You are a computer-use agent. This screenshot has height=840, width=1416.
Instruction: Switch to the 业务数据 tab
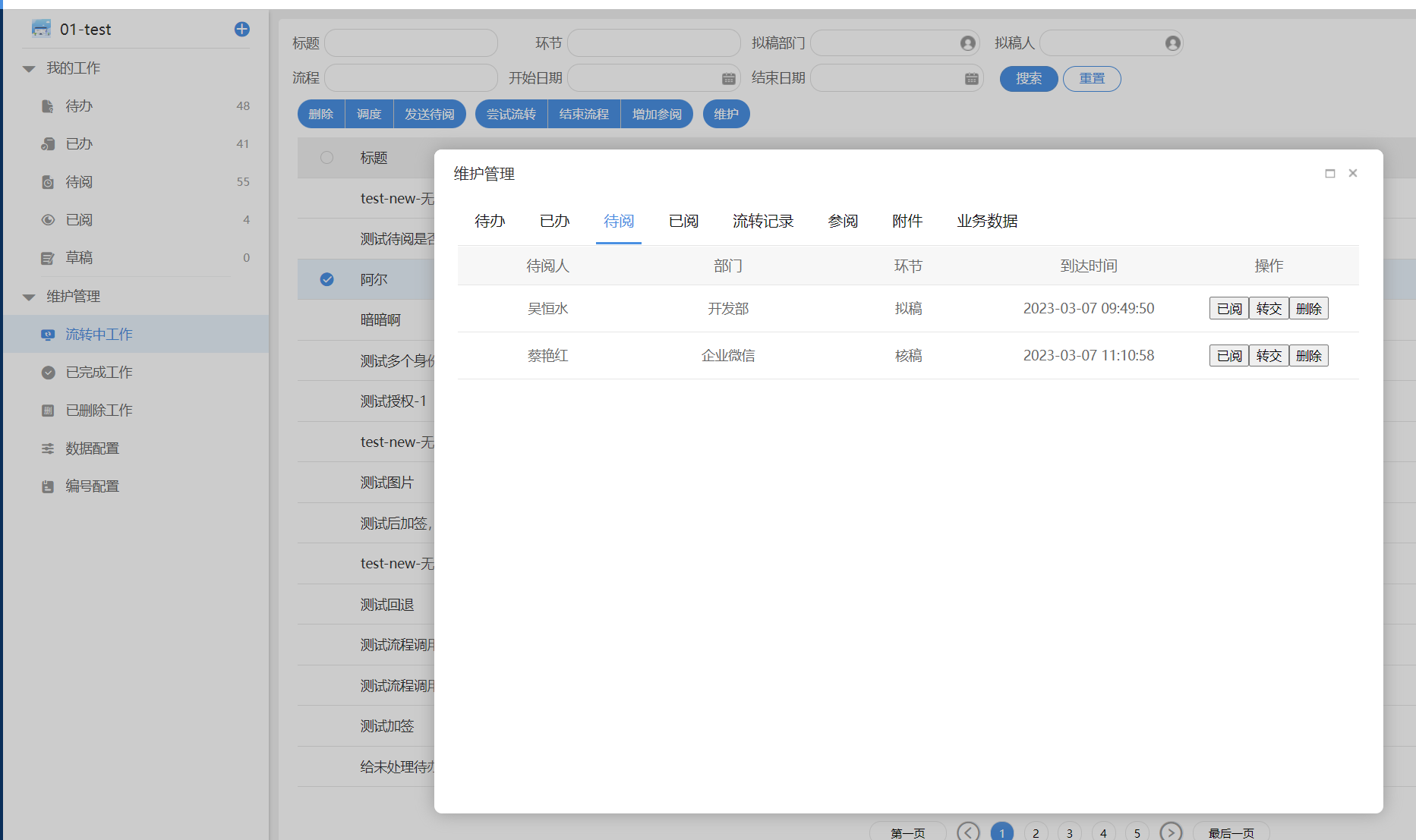[986, 222]
